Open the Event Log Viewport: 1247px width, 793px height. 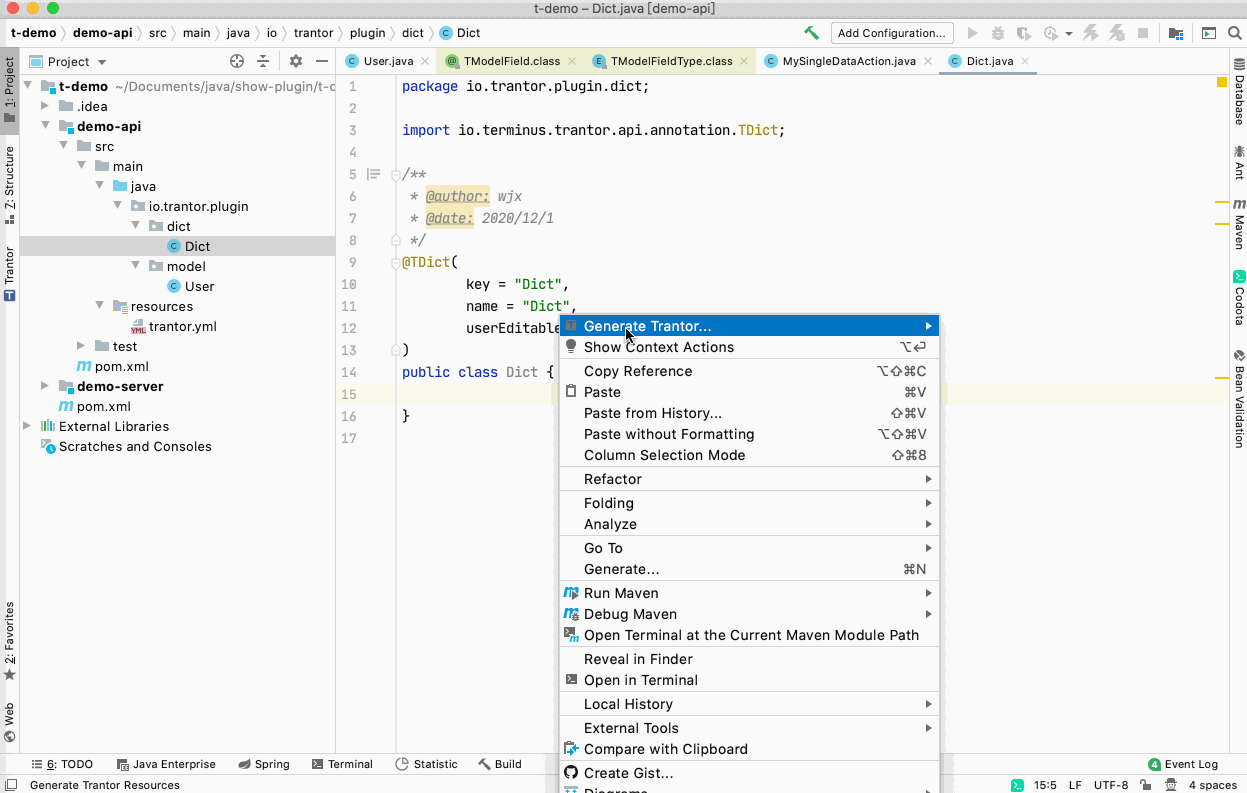click(x=1183, y=764)
